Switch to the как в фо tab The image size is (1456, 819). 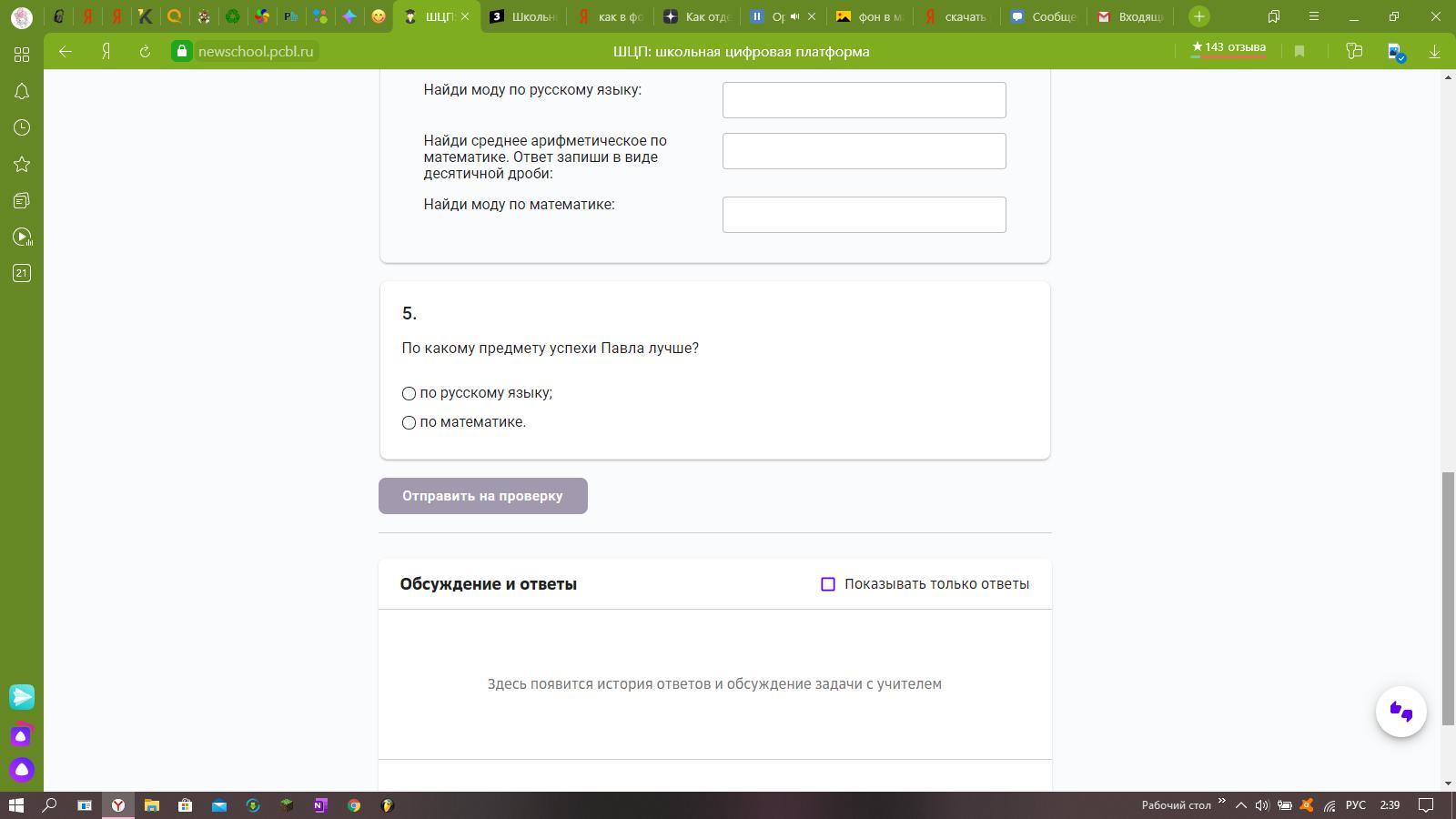610,16
